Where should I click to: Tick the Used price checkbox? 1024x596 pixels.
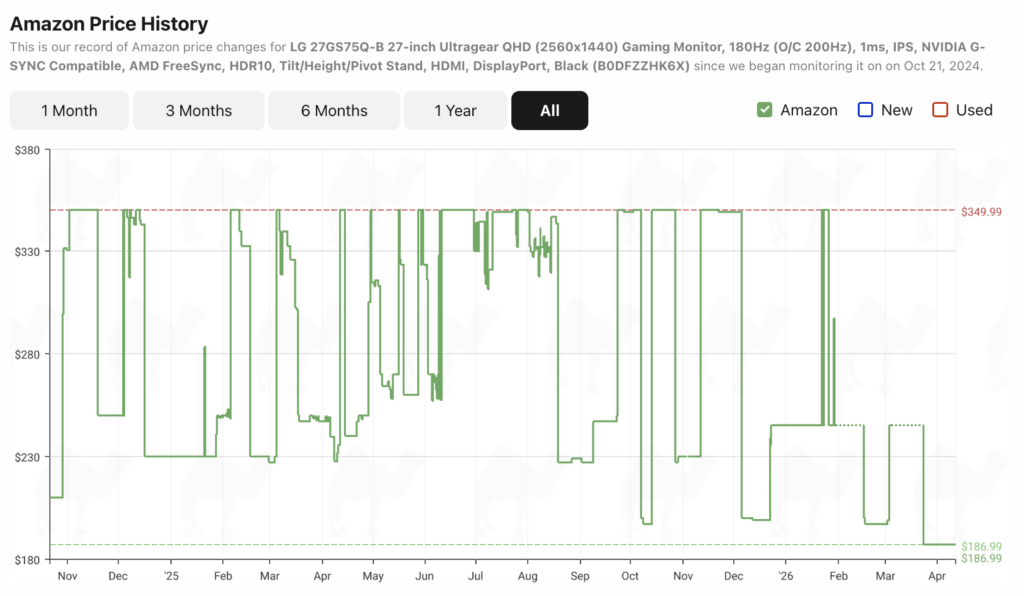coord(940,110)
